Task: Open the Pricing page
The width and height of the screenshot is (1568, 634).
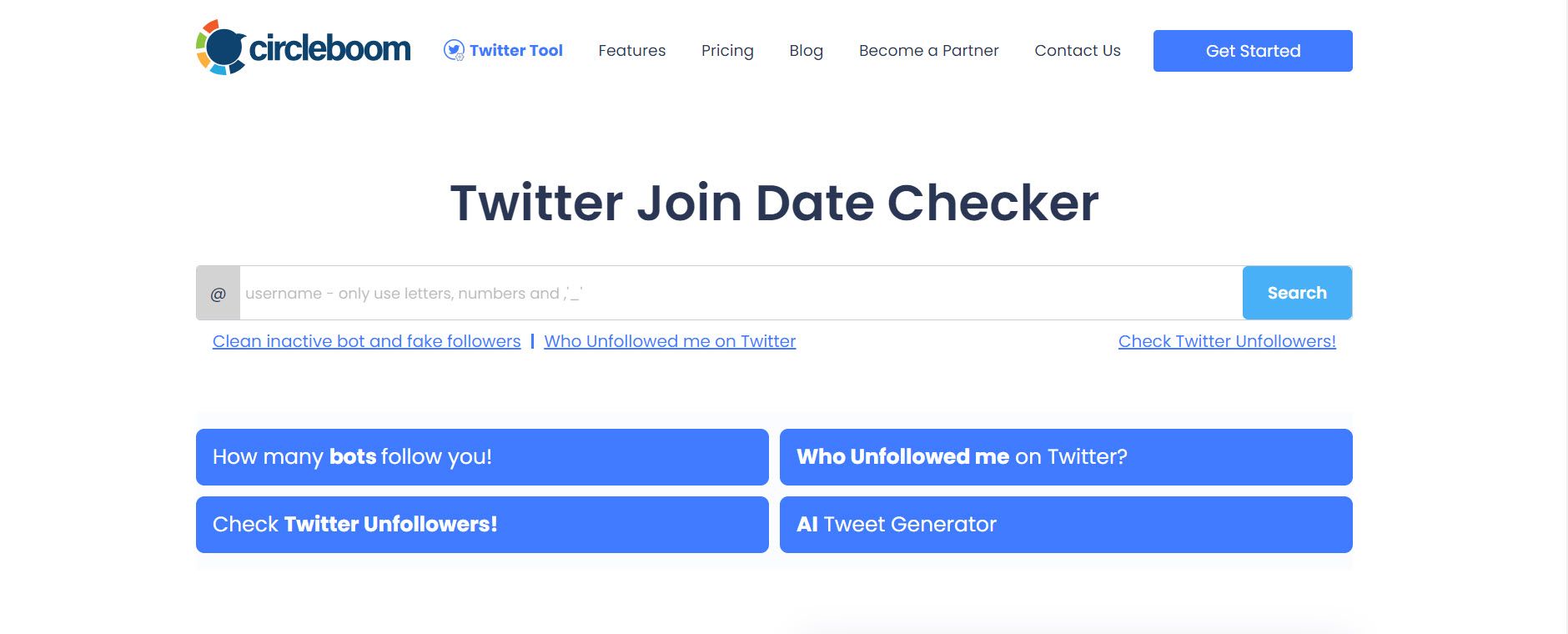Action: click(727, 51)
